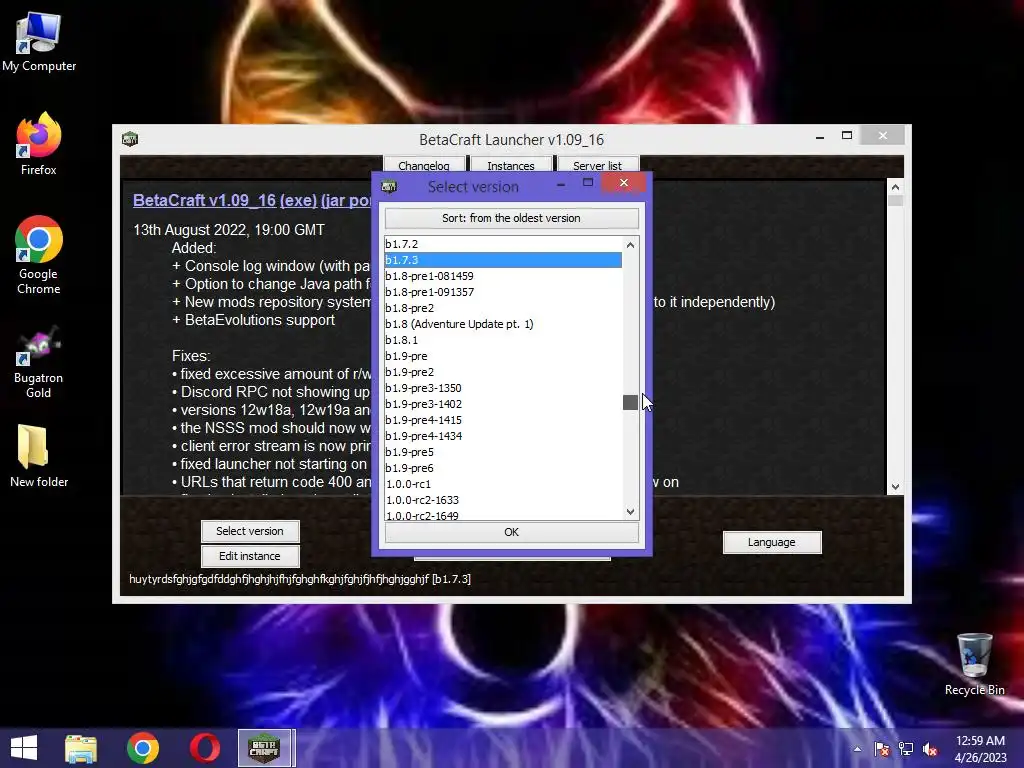Open Google Chrome desktop shortcut

pos(39,255)
